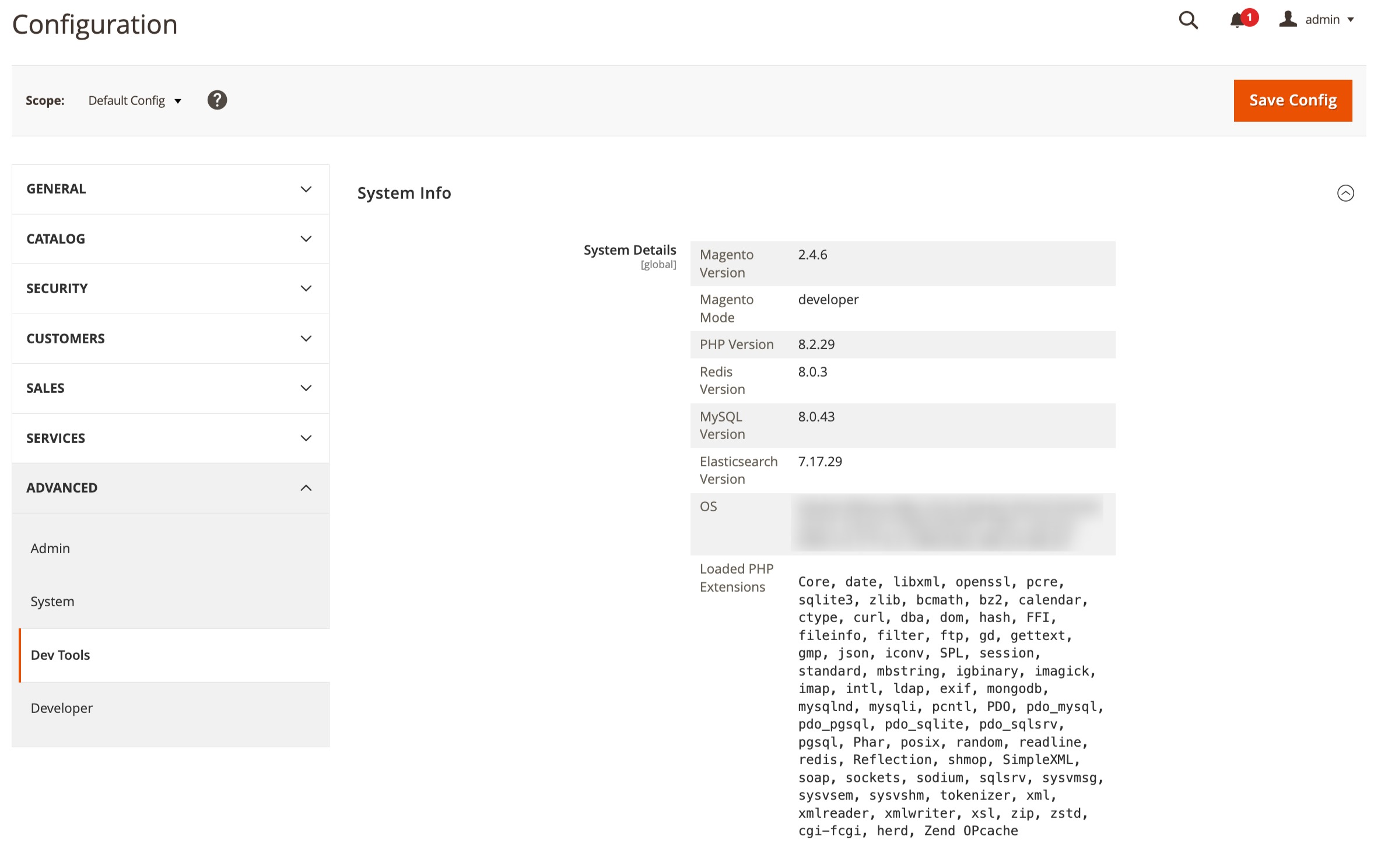Expand the Sales configuration section
This screenshot has width=1374, height=868.
tap(170, 388)
